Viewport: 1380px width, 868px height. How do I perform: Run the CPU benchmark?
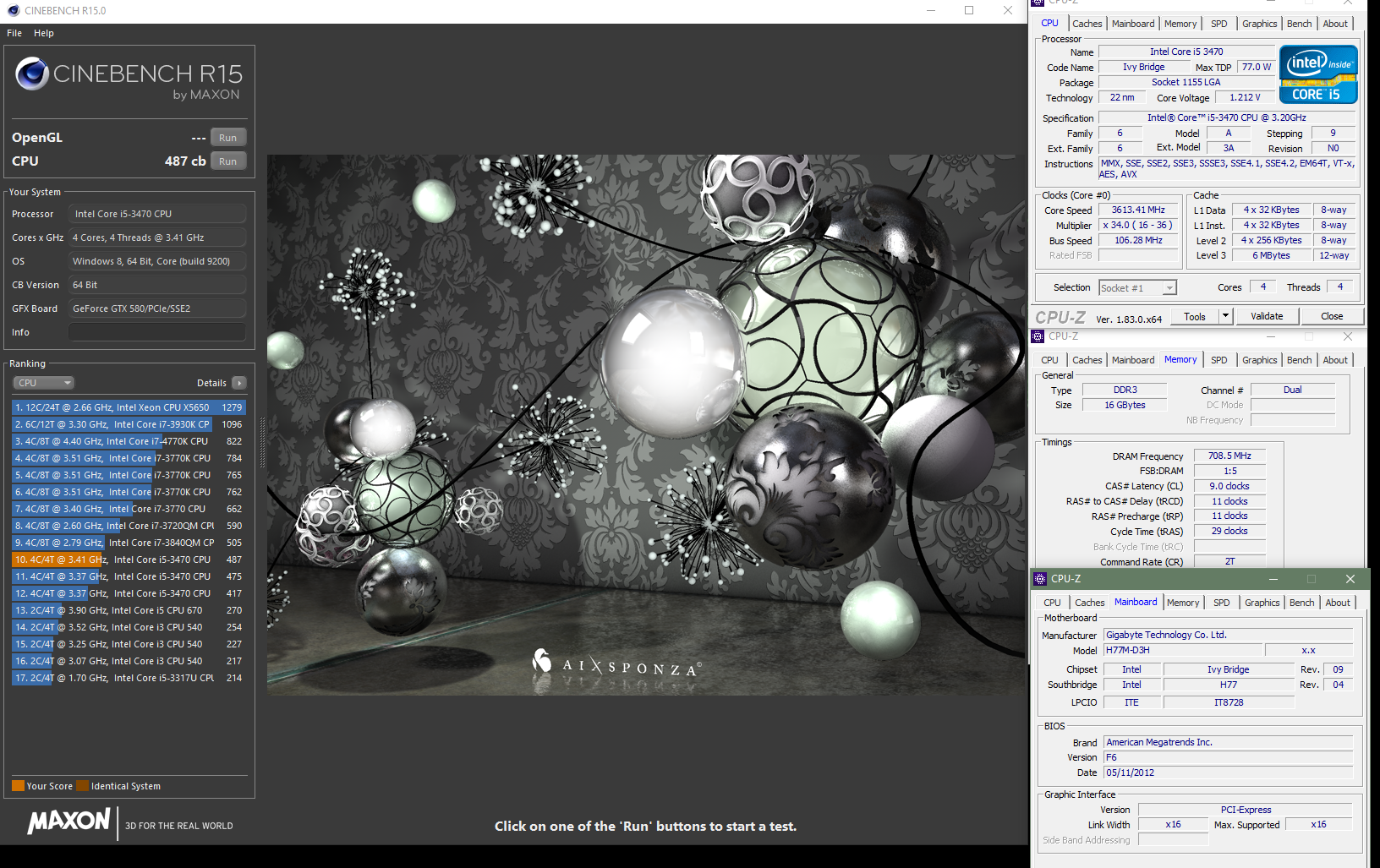[228, 161]
